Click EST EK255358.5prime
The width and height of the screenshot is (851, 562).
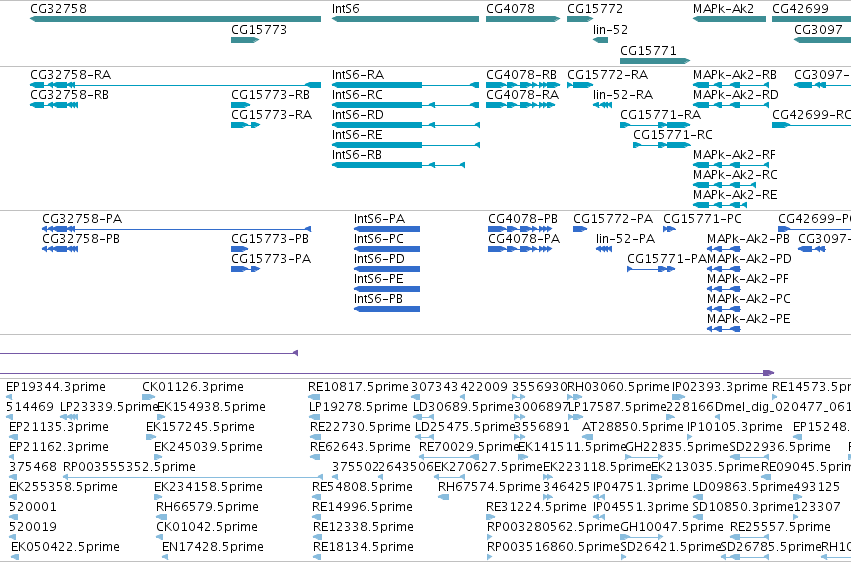pos(12,497)
